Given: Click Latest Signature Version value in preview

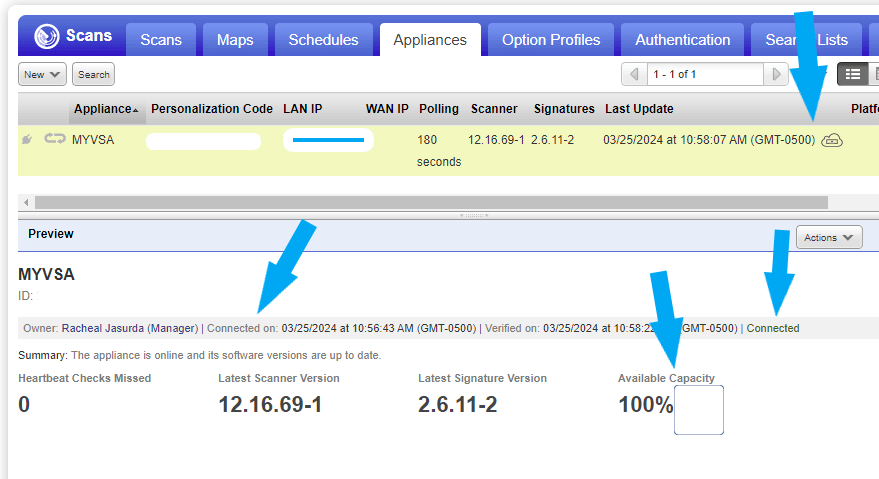Looking at the screenshot, I should click(457, 404).
